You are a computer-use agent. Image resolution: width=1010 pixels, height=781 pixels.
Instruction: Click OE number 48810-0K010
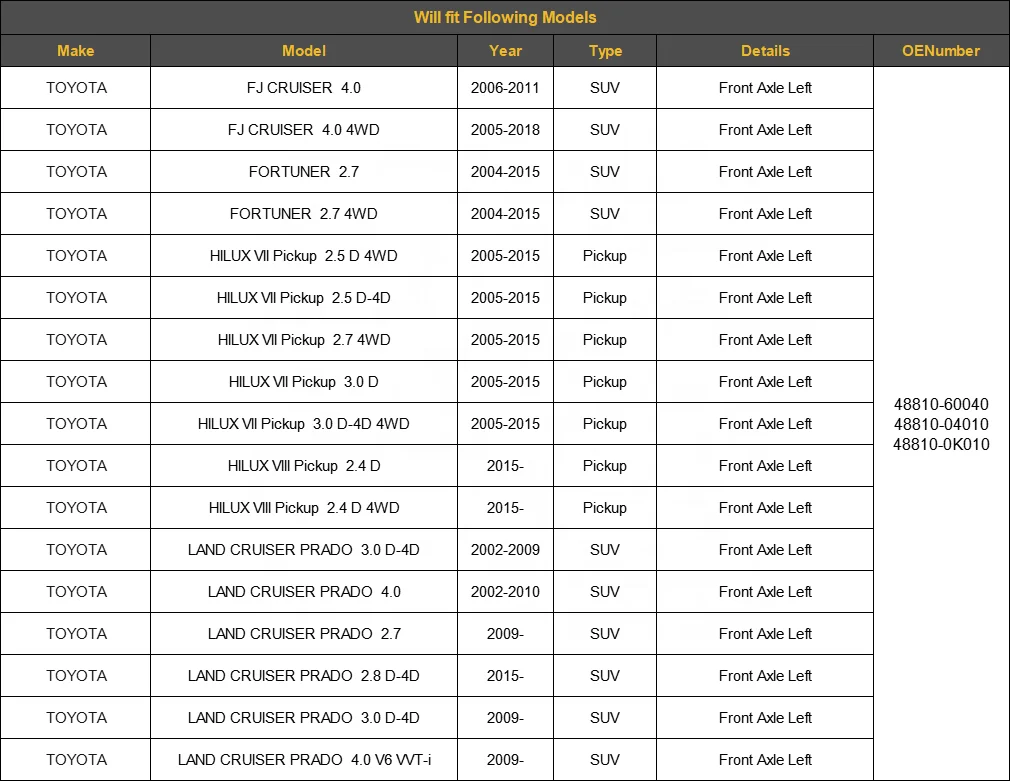pos(941,445)
